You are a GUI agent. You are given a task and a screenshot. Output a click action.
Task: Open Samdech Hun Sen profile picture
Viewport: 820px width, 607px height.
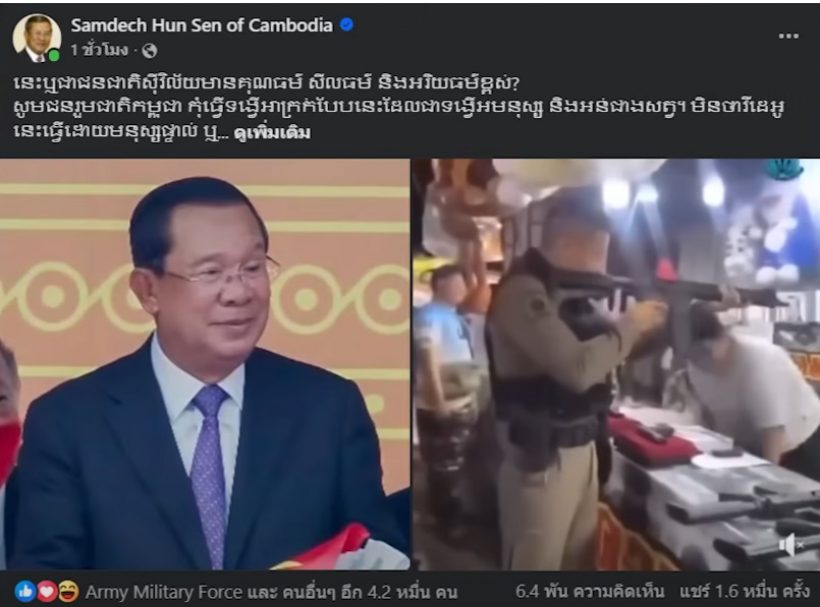tap(37, 38)
